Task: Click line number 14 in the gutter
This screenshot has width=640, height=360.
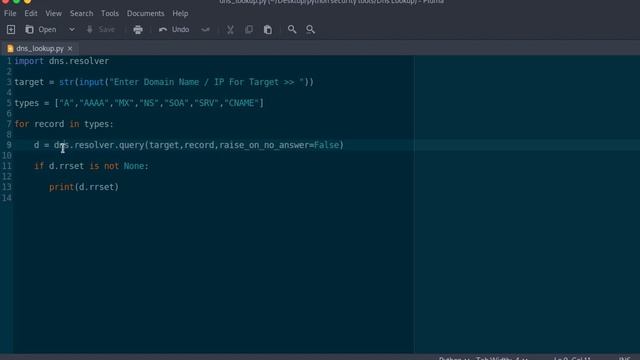Action: [7, 198]
